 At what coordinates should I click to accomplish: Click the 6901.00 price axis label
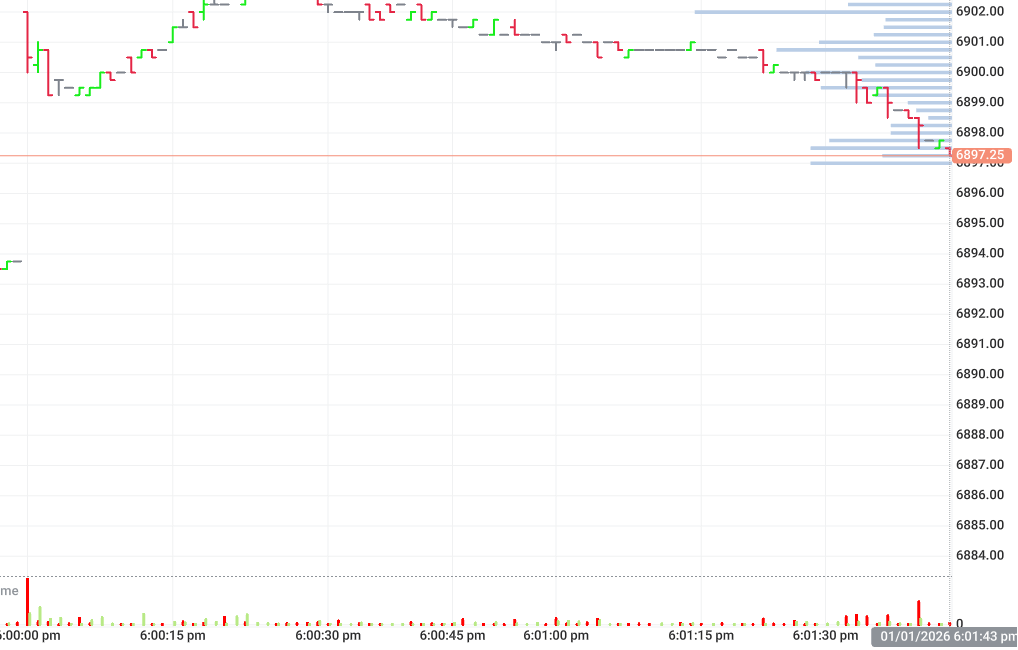pyautogui.click(x=980, y=42)
